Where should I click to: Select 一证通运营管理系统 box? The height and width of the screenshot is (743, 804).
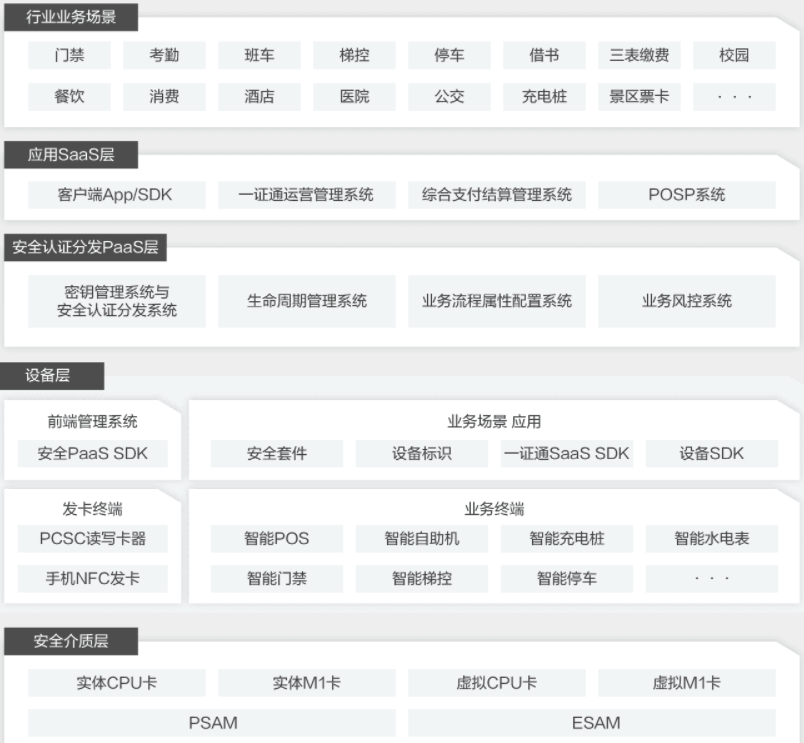pos(307,195)
